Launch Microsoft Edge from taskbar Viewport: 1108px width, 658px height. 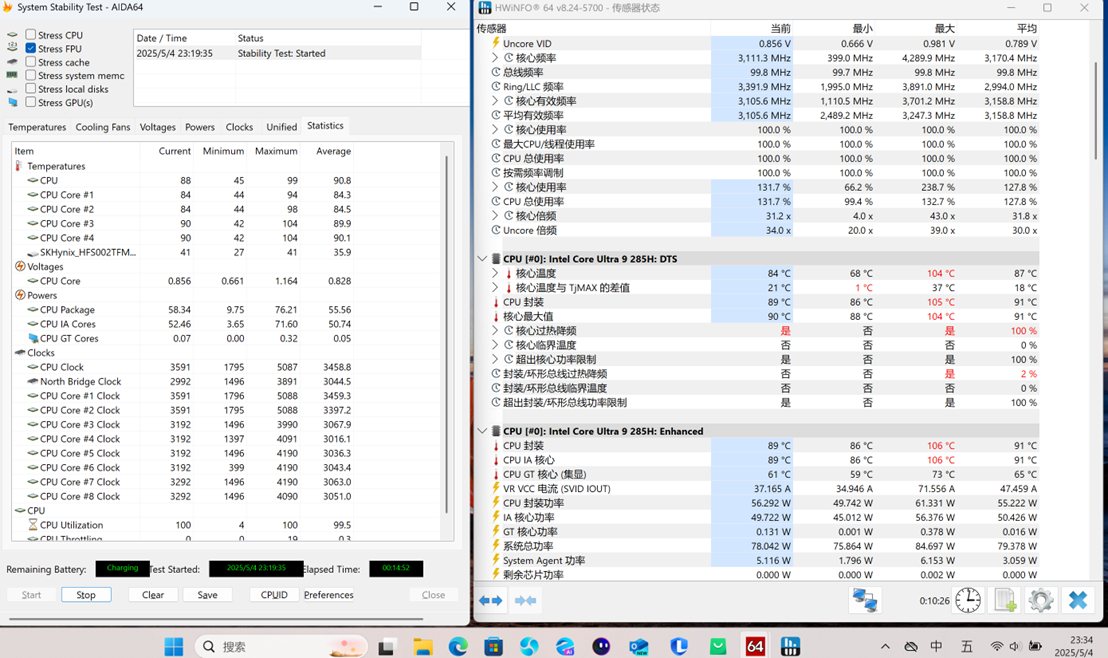pos(458,646)
